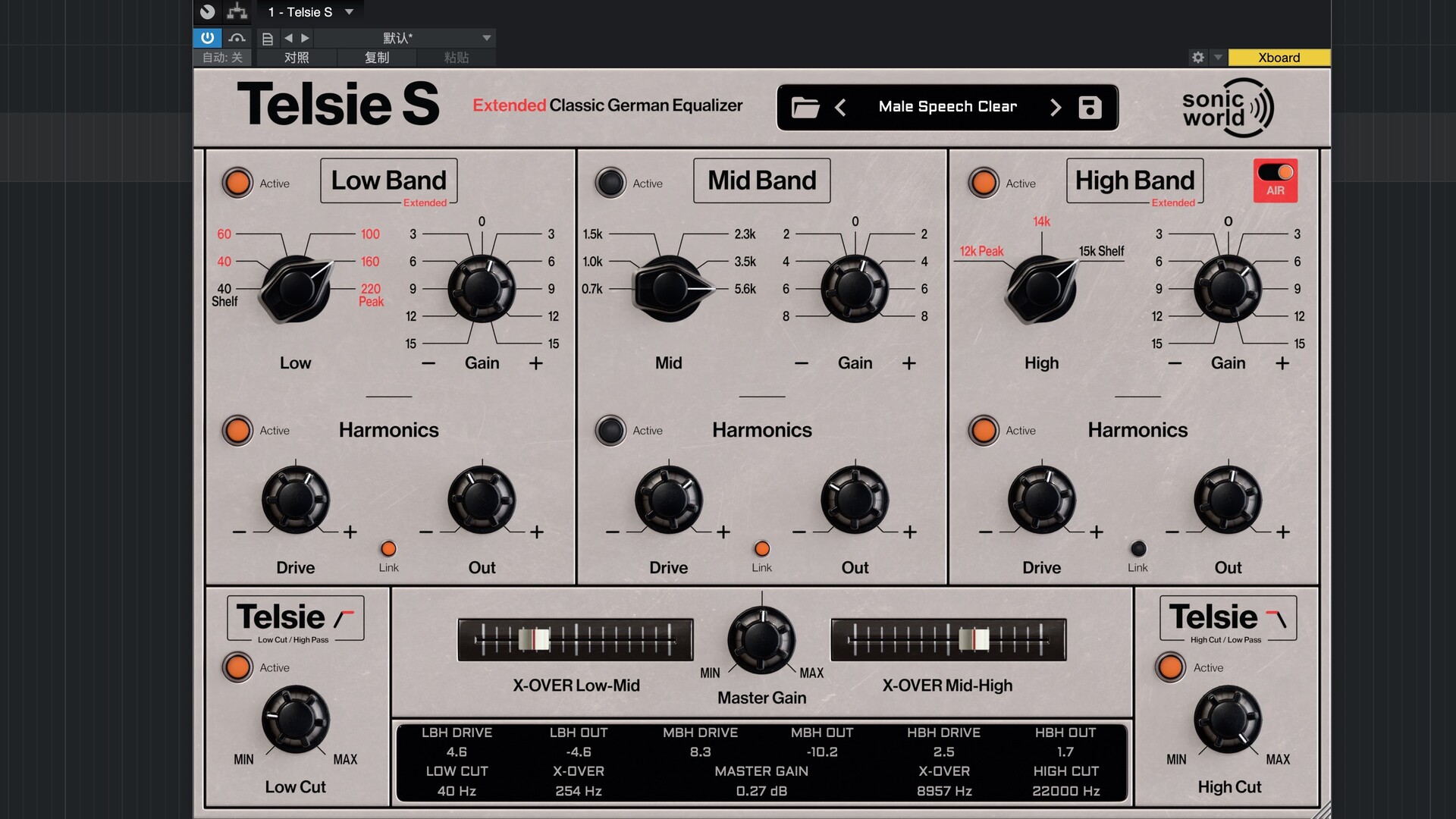Toggle the AIR switch in the High Band

point(1276,173)
